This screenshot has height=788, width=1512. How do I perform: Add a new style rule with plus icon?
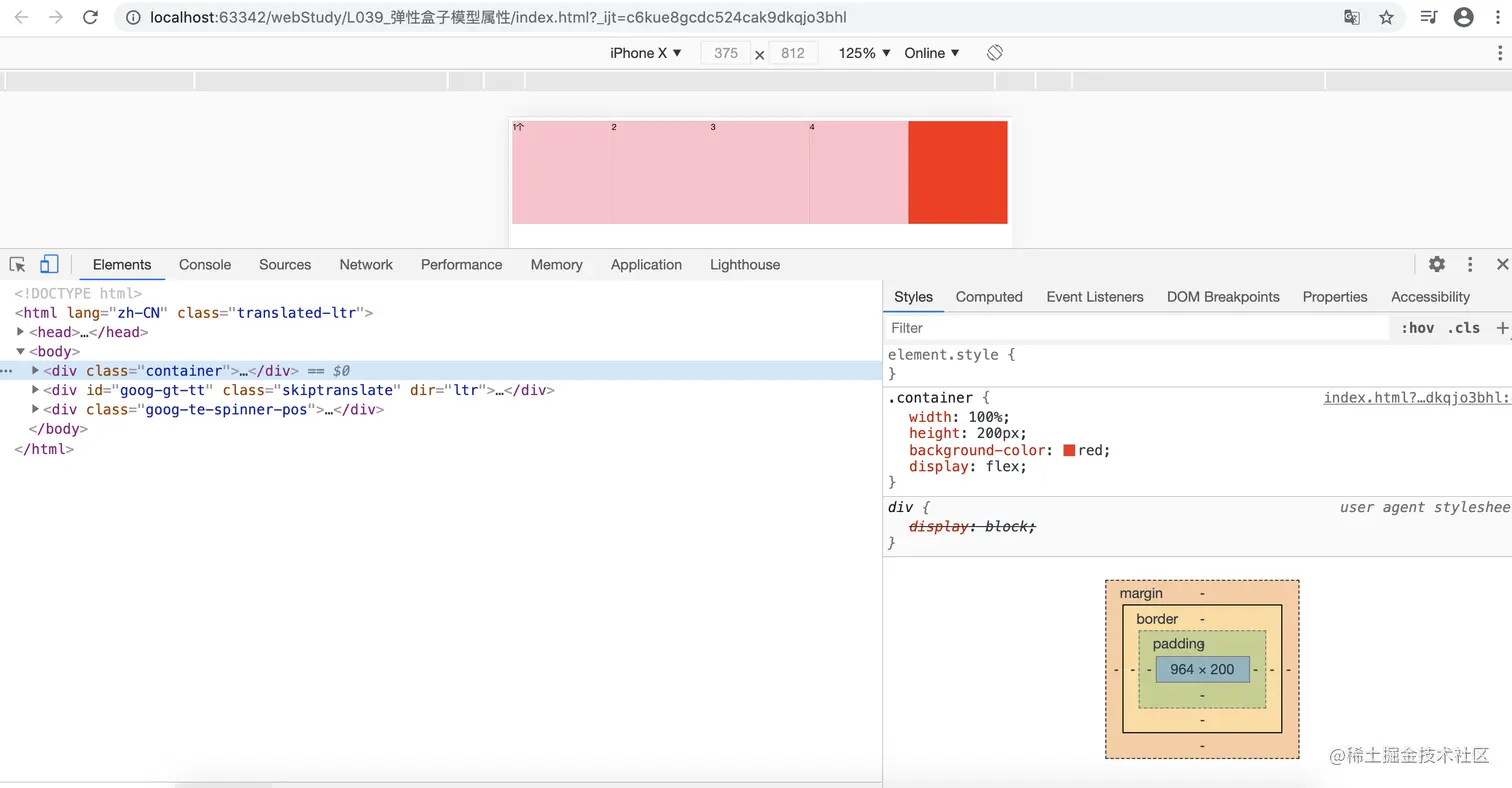1501,328
